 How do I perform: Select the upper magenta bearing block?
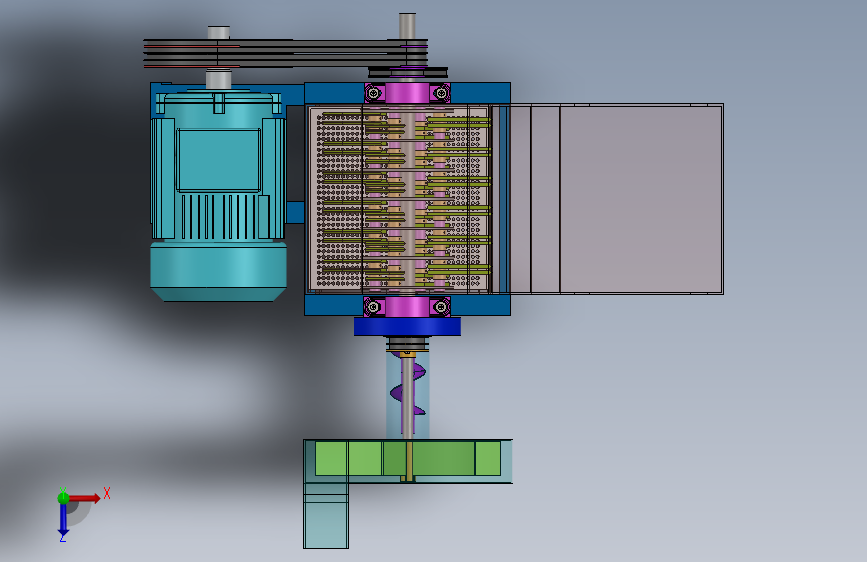coord(408,93)
